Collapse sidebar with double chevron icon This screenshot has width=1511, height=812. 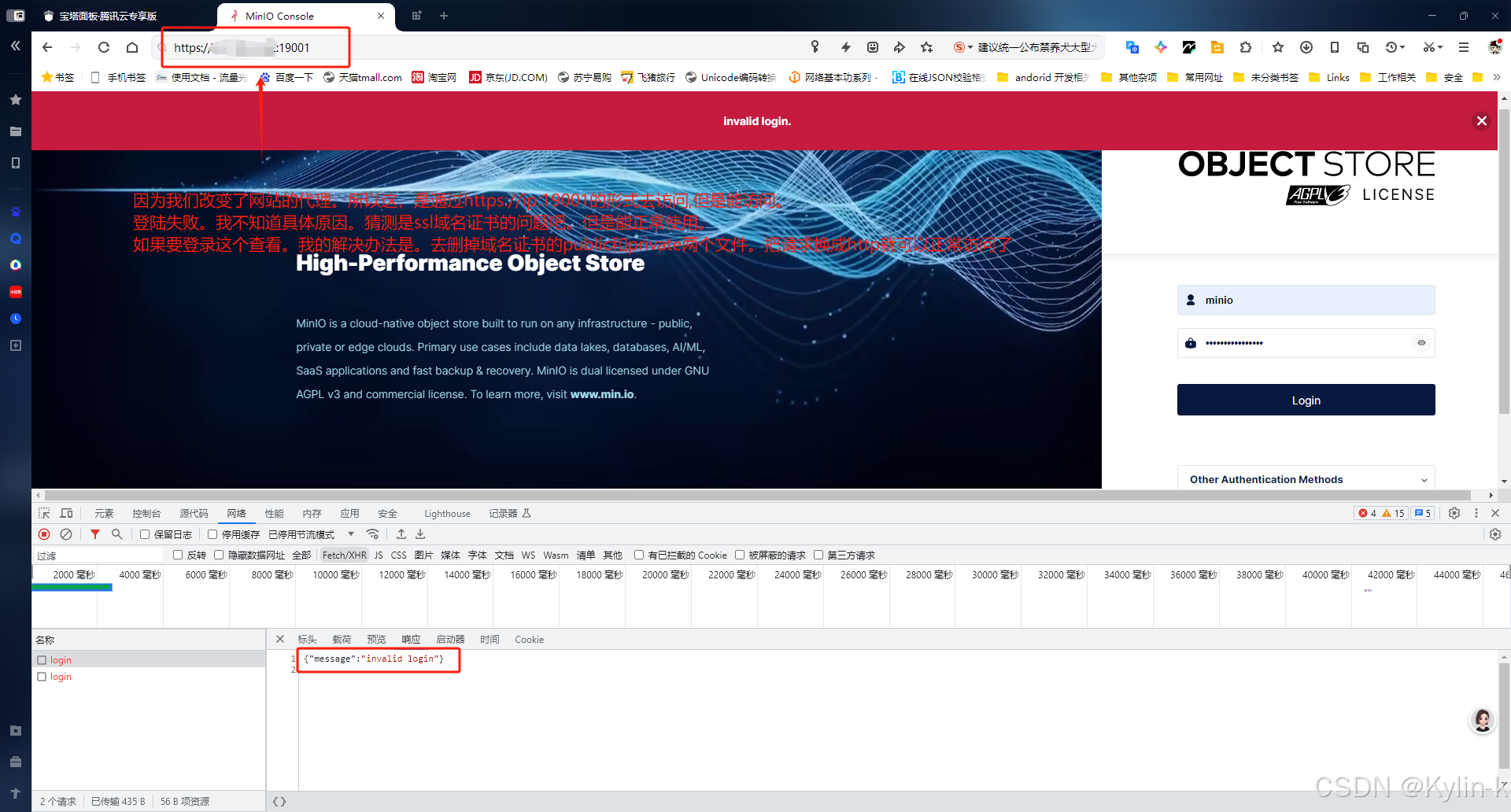point(15,46)
